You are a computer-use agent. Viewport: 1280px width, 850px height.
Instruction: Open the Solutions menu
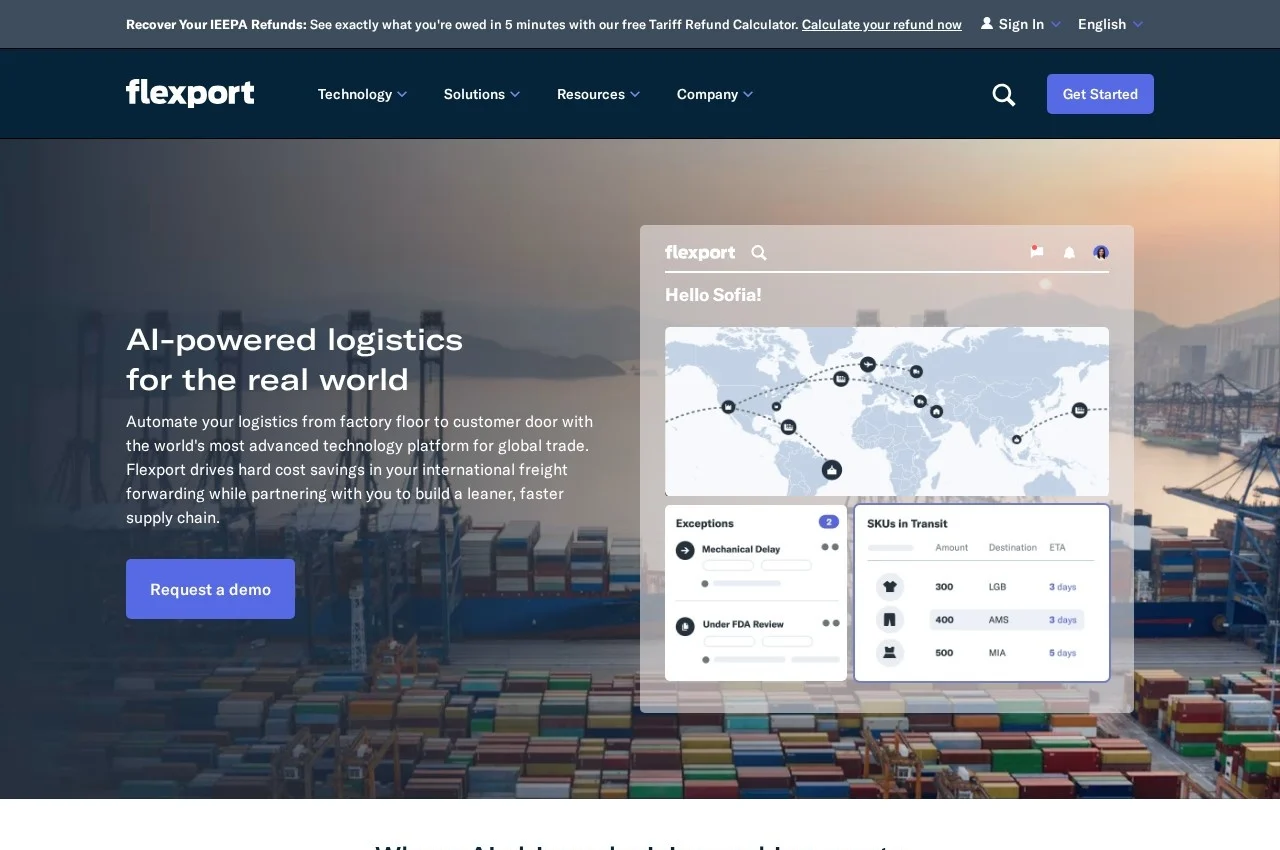(x=482, y=94)
